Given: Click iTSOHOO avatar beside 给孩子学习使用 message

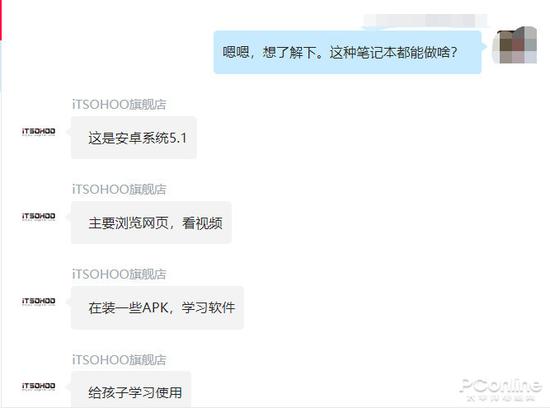Looking at the screenshot, I should pos(39,386).
